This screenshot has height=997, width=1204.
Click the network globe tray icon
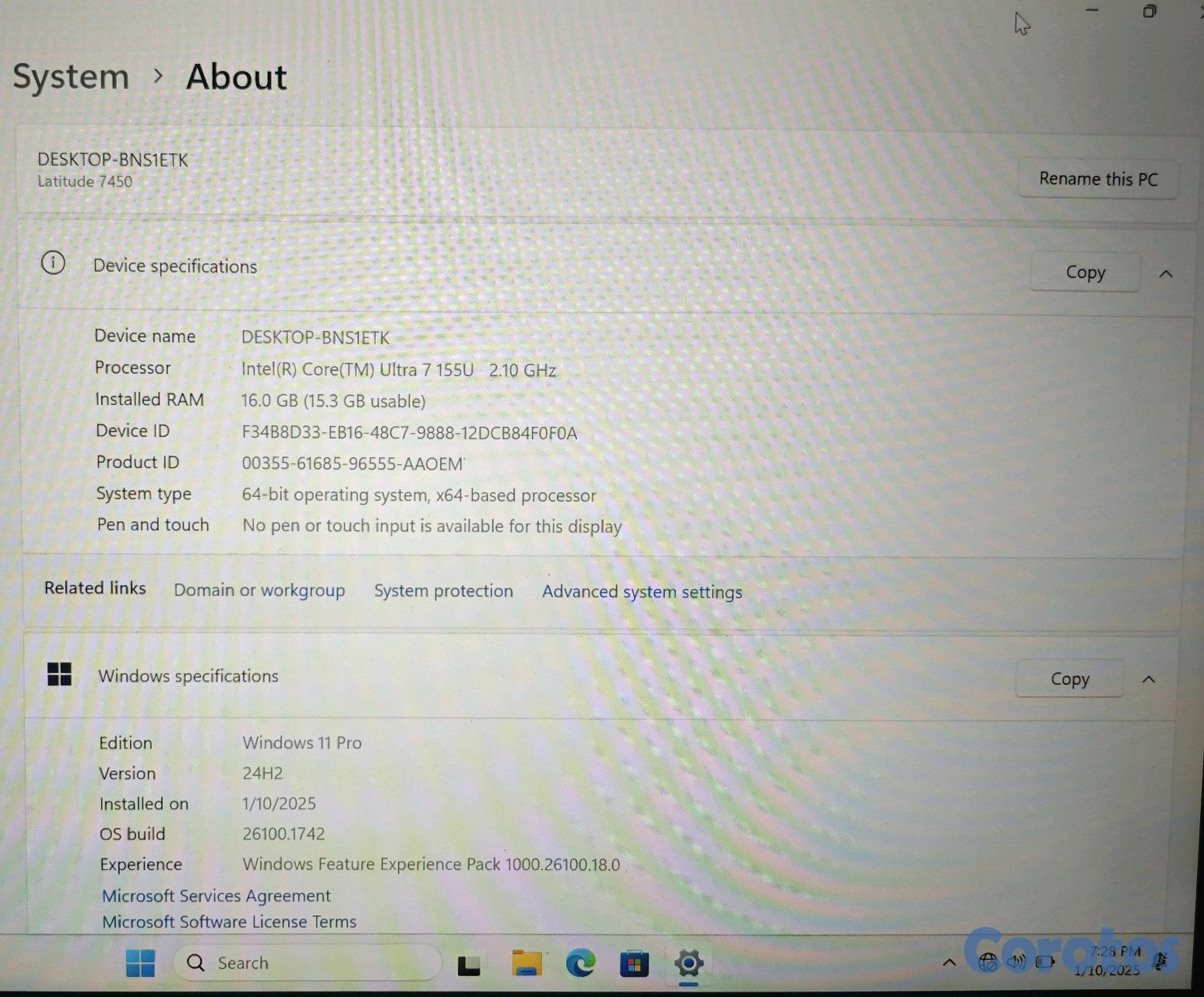[987, 963]
